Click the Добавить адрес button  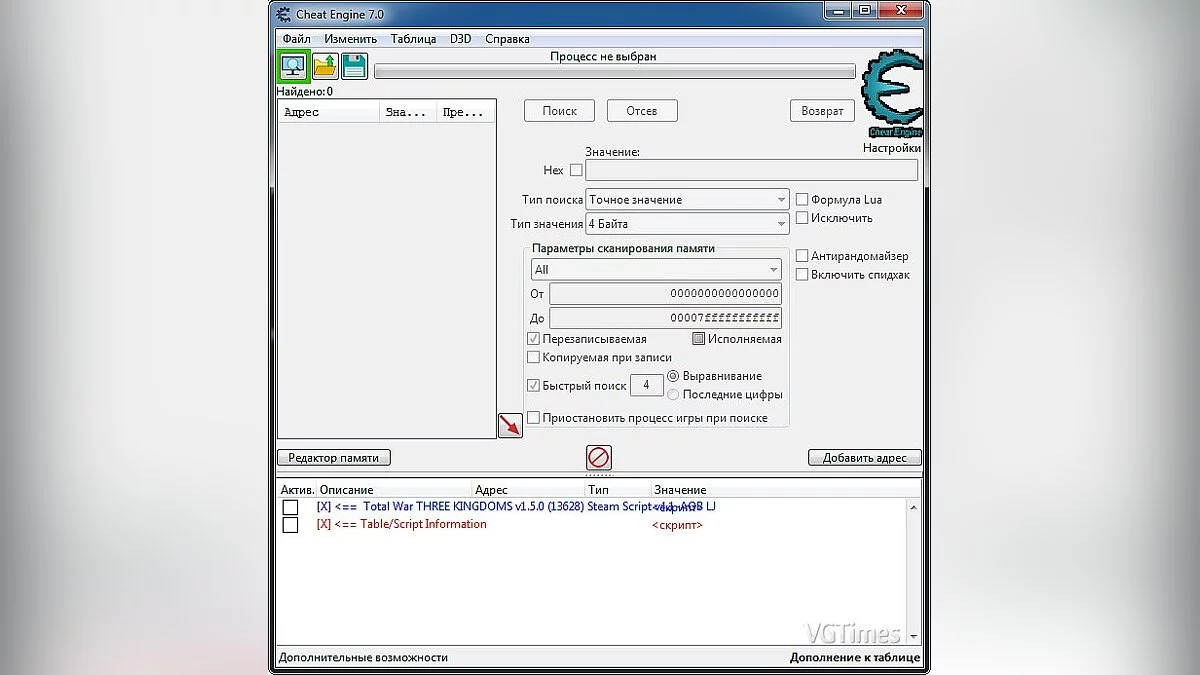click(864, 458)
